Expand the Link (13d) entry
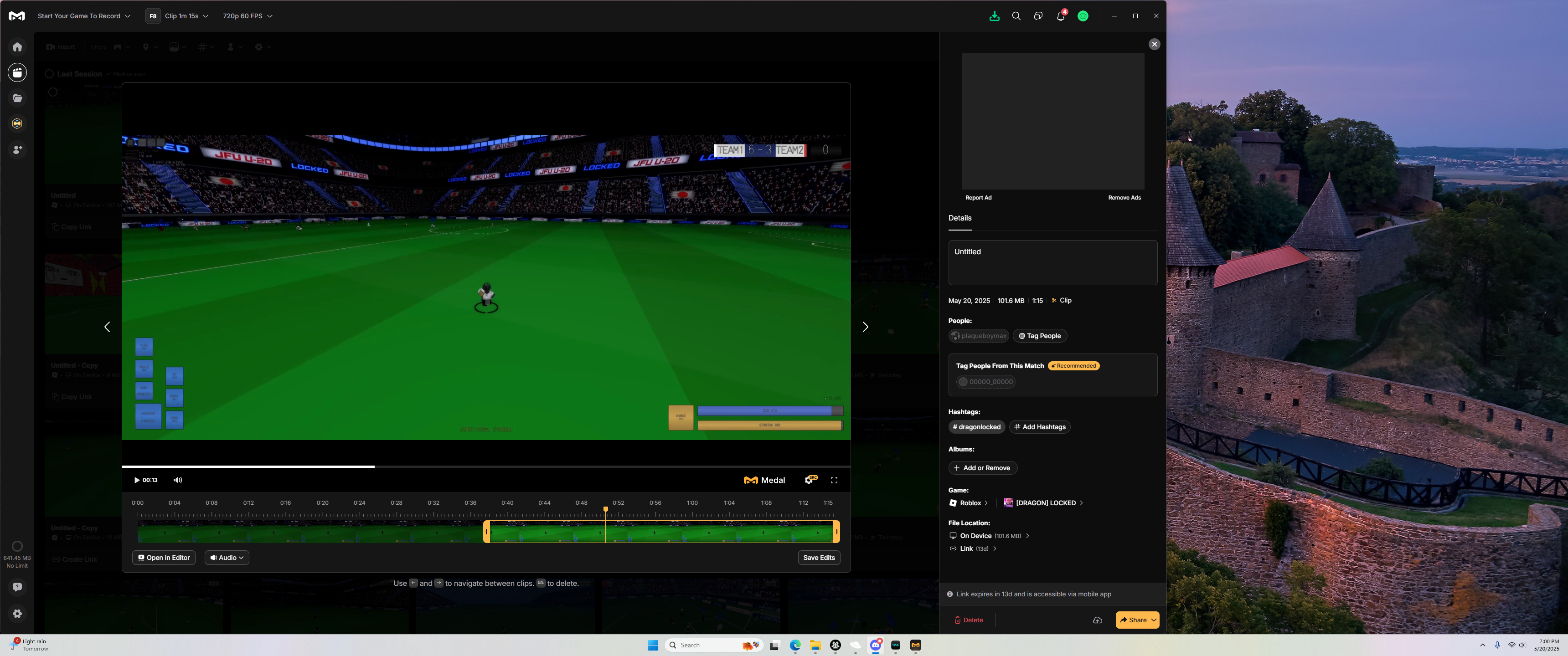 coord(973,549)
